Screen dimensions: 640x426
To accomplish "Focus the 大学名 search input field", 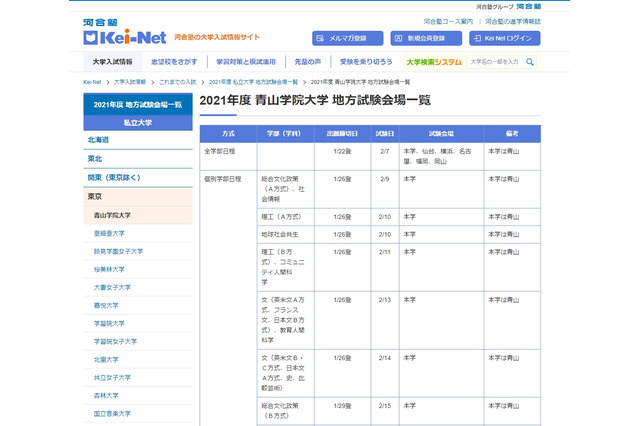I will pos(496,62).
